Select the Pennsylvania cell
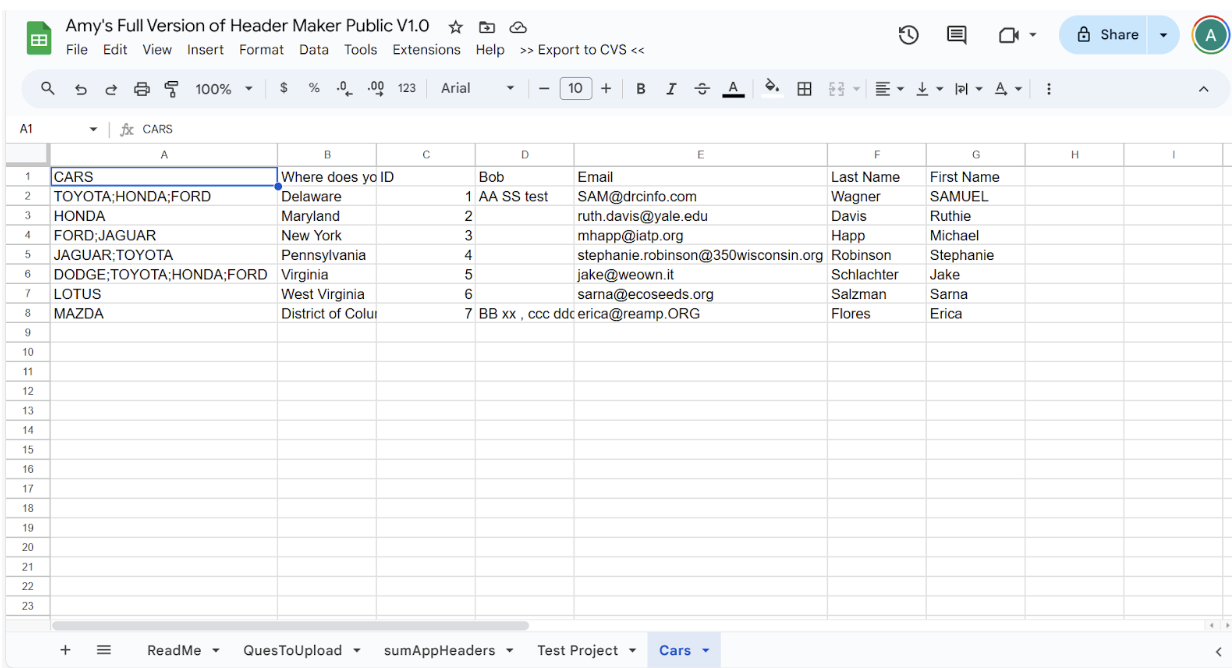Image resolution: width=1232 pixels, height=668 pixels. coord(327,255)
